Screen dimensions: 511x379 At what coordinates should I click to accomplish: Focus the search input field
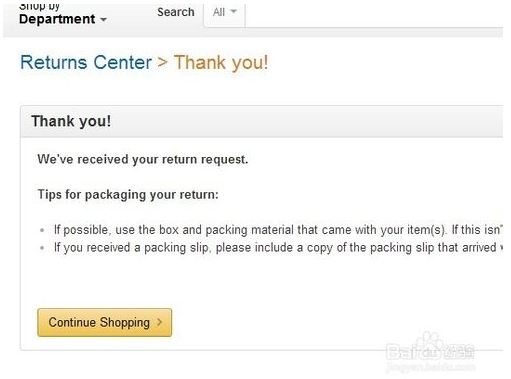tap(374, 15)
